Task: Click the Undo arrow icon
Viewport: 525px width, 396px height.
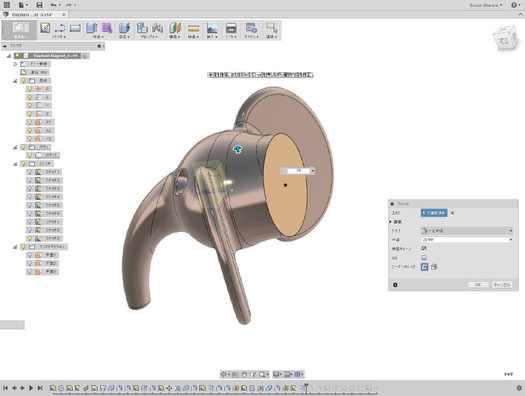Action: [x=54, y=5]
